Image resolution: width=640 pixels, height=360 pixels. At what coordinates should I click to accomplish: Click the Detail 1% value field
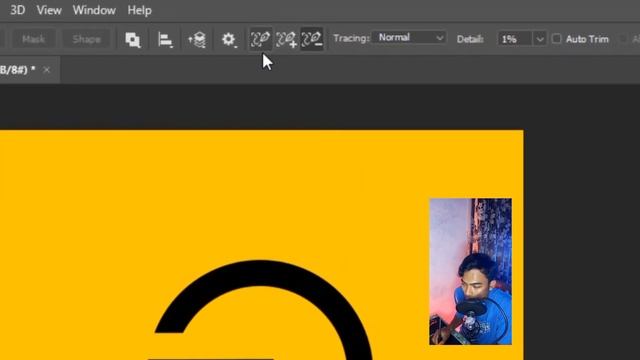coord(514,39)
